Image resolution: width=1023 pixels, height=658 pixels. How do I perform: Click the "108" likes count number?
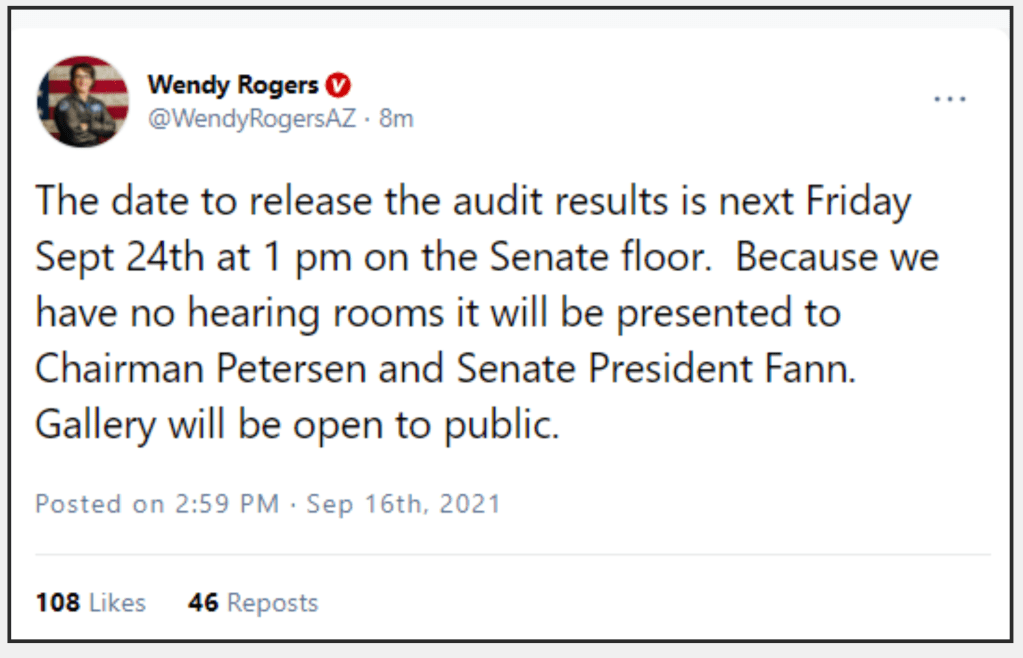point(58,603)
